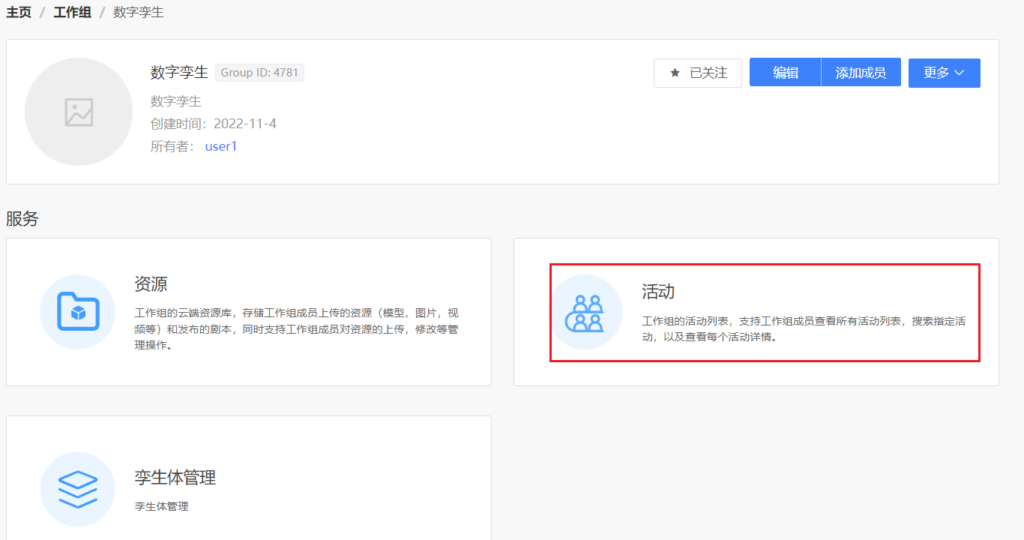Viewport: 1024px width, 540px height.
Task: Toggle the 已关注 follow button
Action: coord(698,73)
